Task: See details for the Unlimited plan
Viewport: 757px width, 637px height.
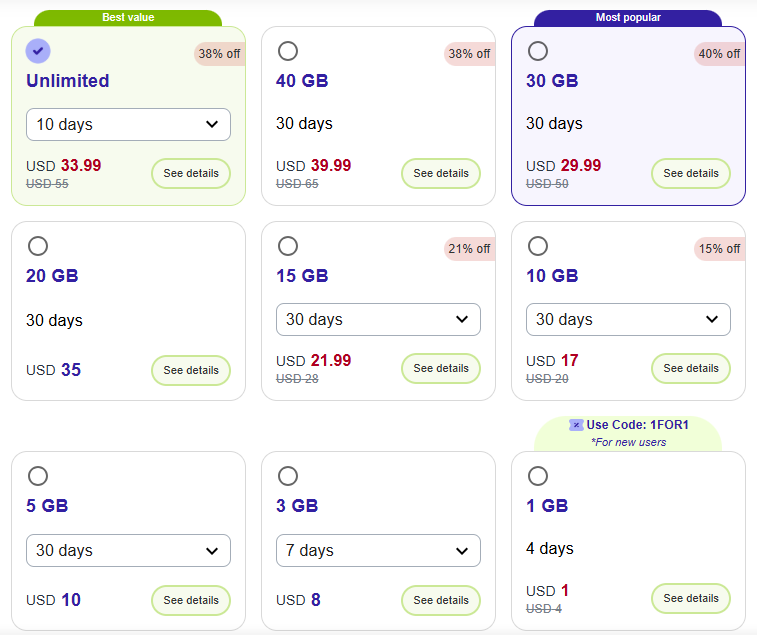Action: click(x=191, y=174)
